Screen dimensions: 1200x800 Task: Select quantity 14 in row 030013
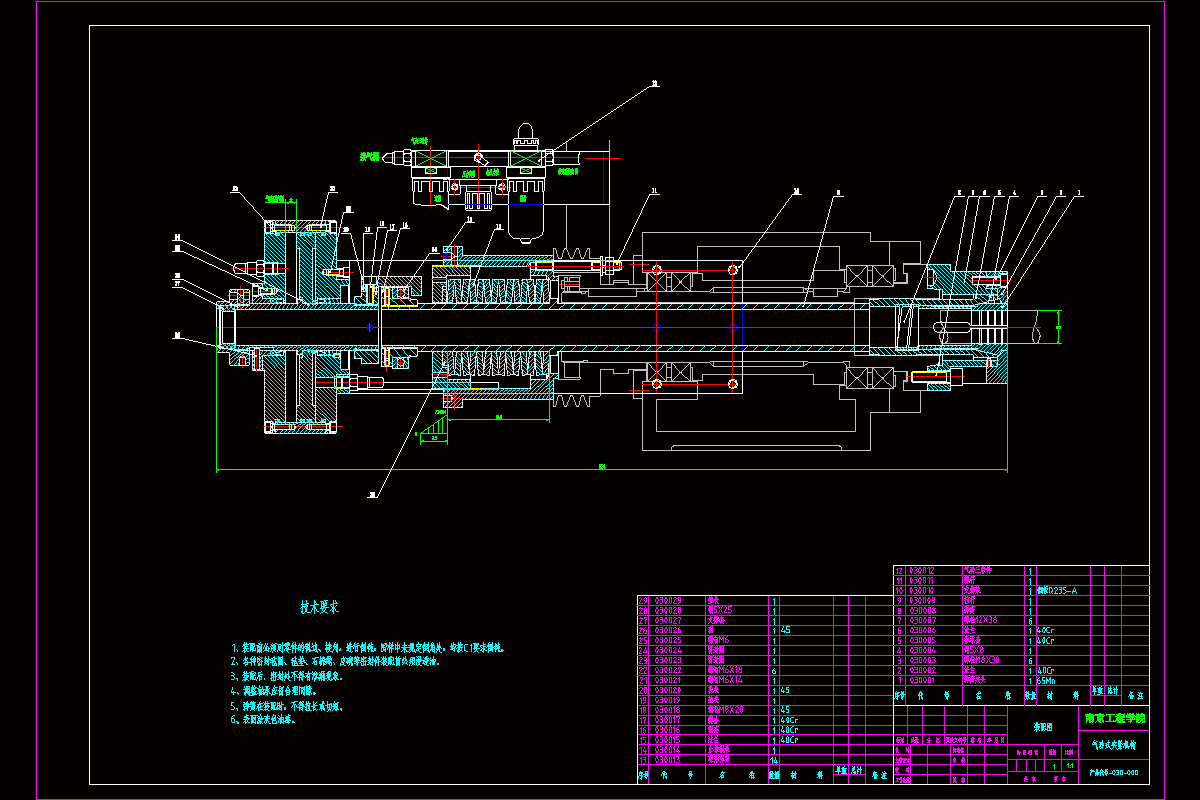[x=774, y=760]
